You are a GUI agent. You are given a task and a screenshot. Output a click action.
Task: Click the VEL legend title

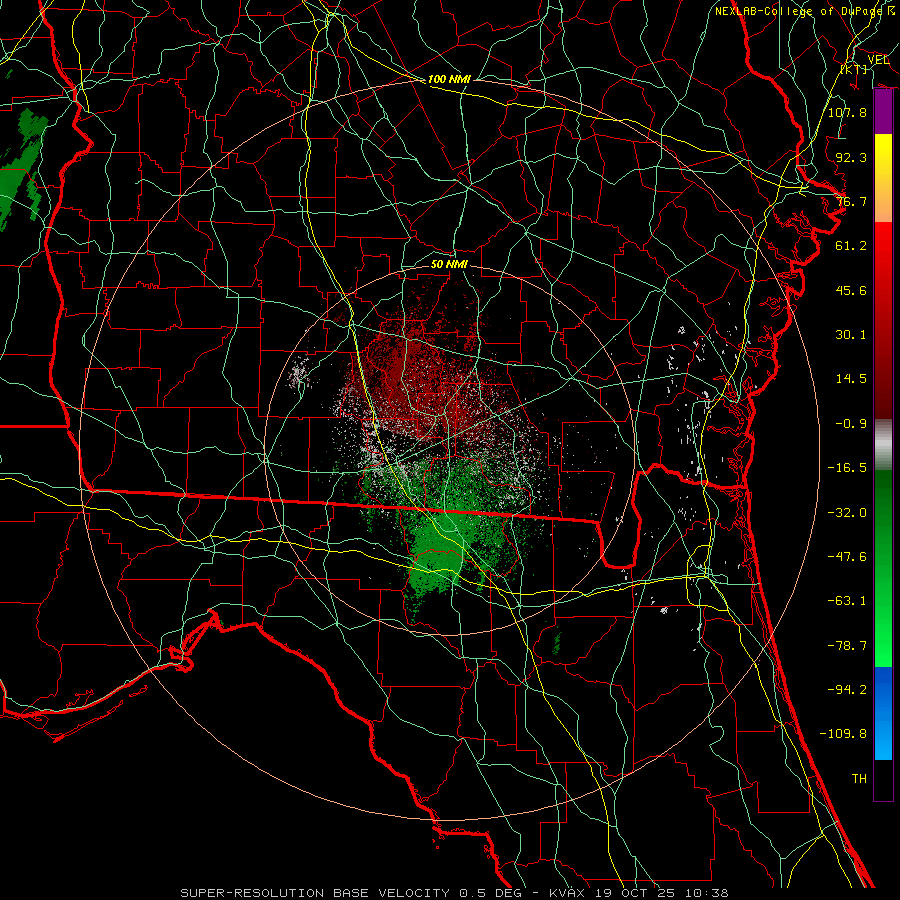pos(878,60)
